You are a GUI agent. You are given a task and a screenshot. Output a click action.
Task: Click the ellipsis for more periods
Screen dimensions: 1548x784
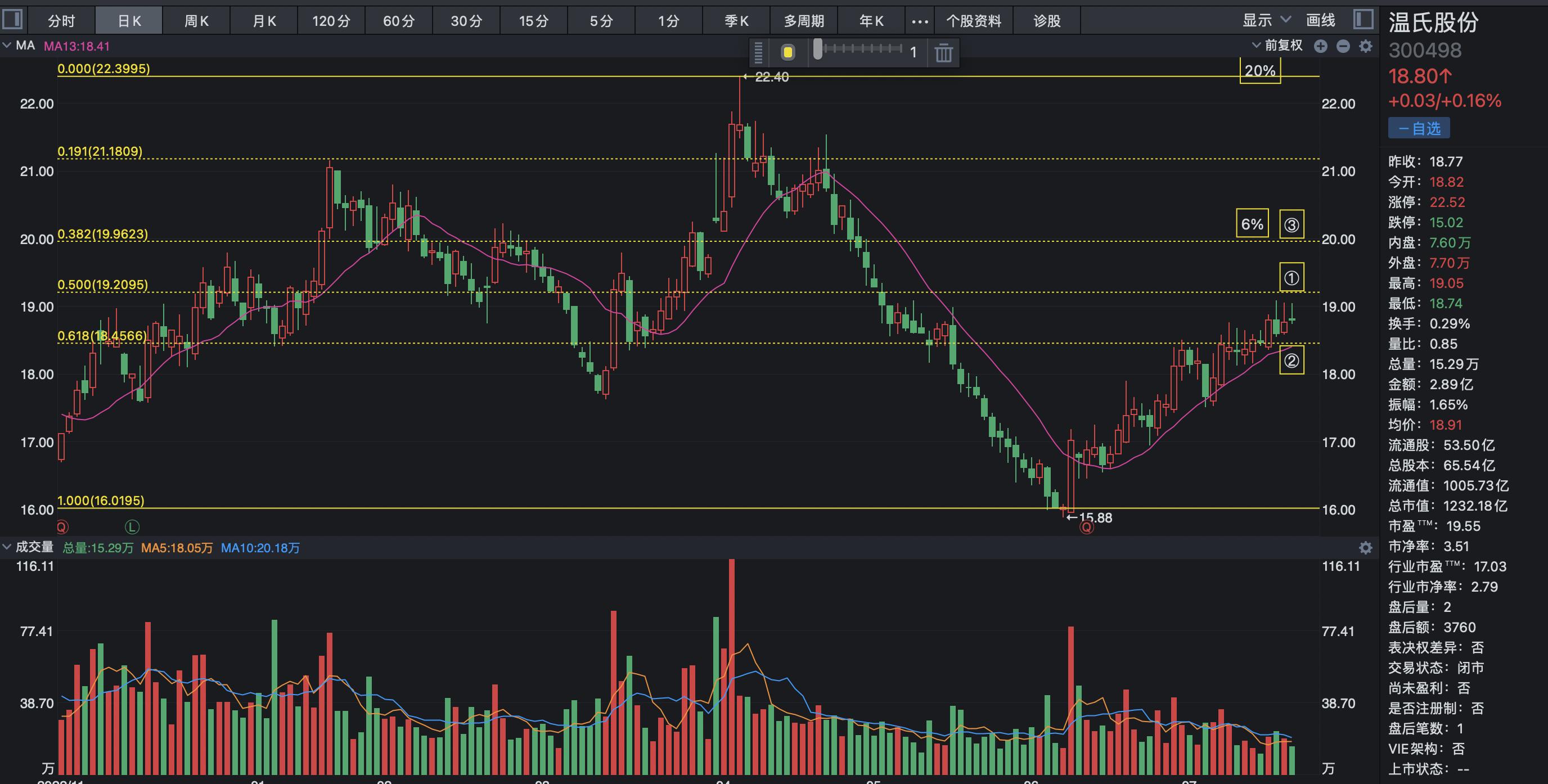[920, 21]
